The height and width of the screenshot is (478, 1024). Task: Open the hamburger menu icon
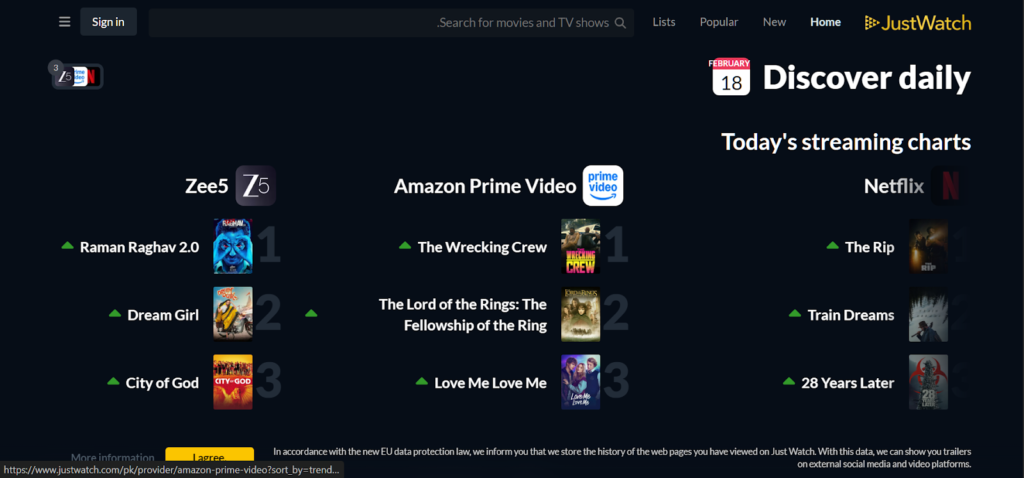(64, 22)
